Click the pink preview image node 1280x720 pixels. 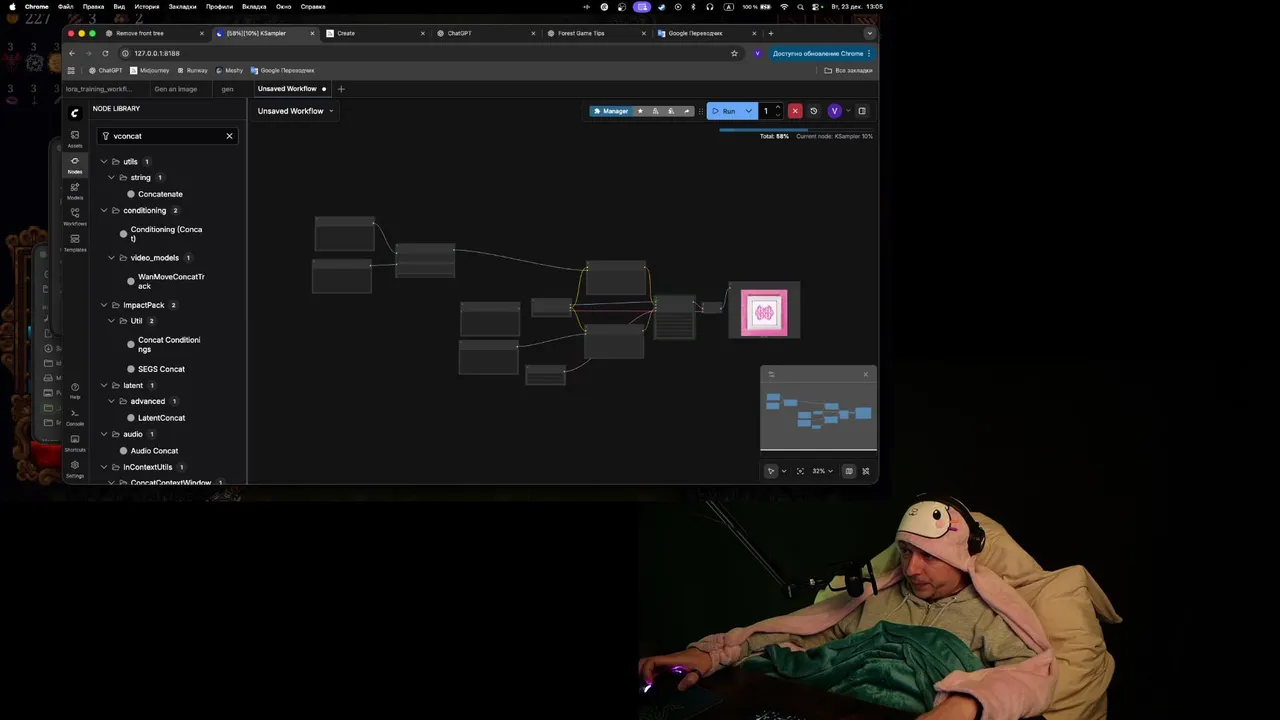pyautogui.click(x=764, y=312)
